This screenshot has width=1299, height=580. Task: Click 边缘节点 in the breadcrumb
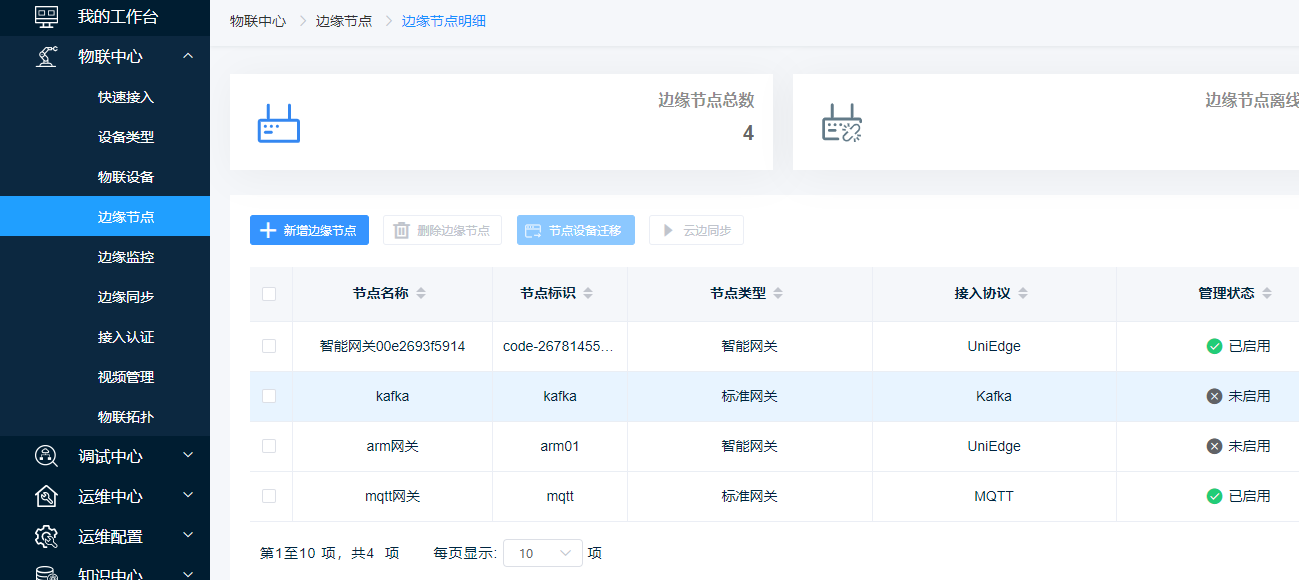[x=344, y=21]
